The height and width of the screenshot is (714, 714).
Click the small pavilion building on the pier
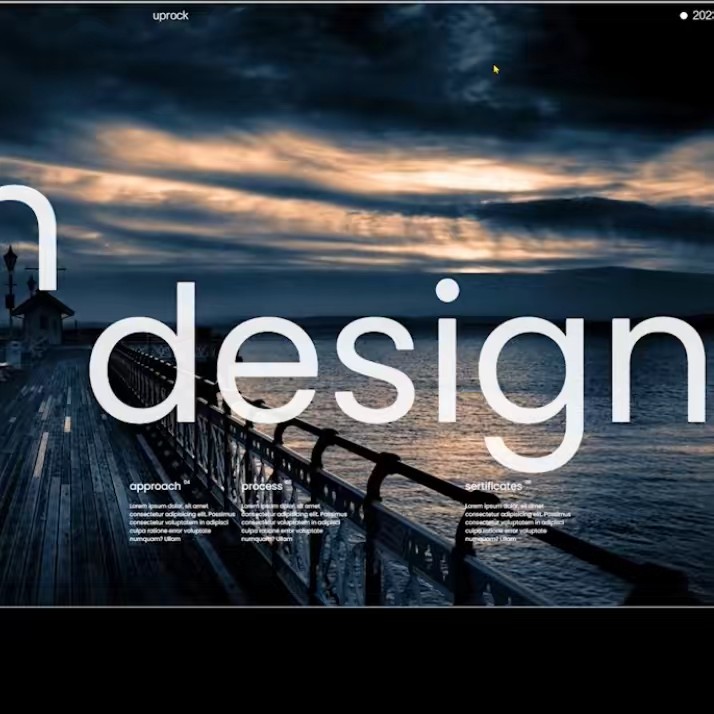[x=42, y=318]
